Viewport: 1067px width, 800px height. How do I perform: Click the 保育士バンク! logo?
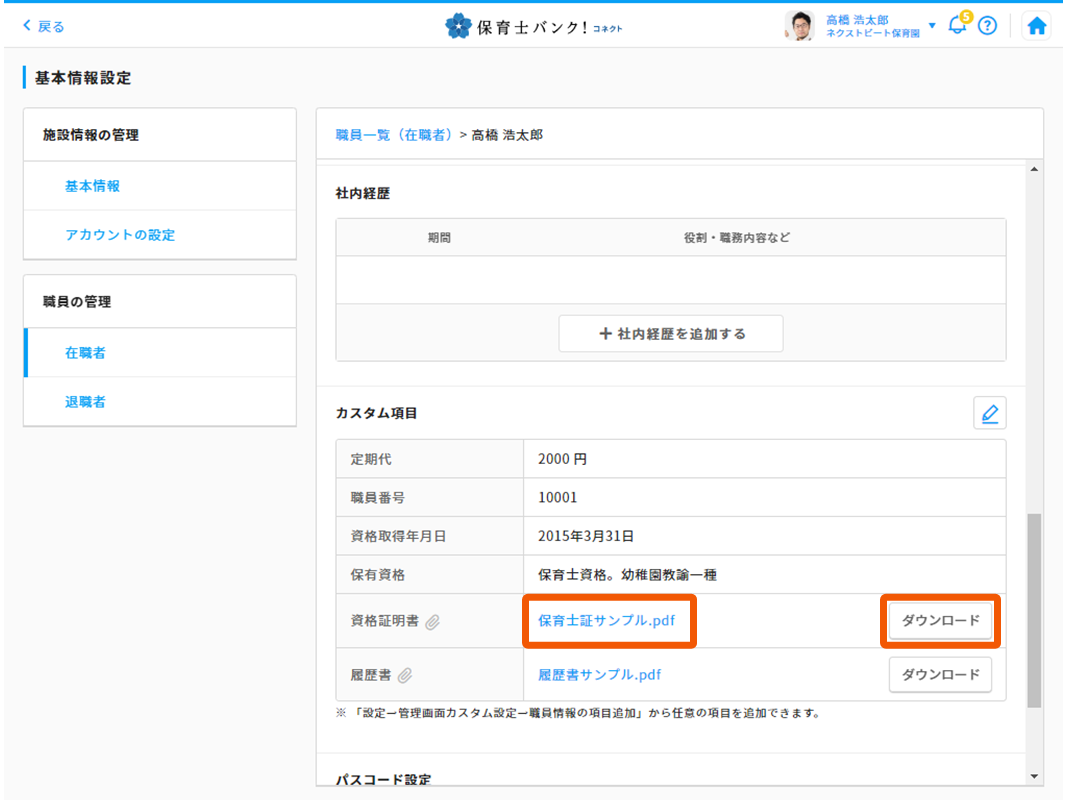(x=533, y=26)
